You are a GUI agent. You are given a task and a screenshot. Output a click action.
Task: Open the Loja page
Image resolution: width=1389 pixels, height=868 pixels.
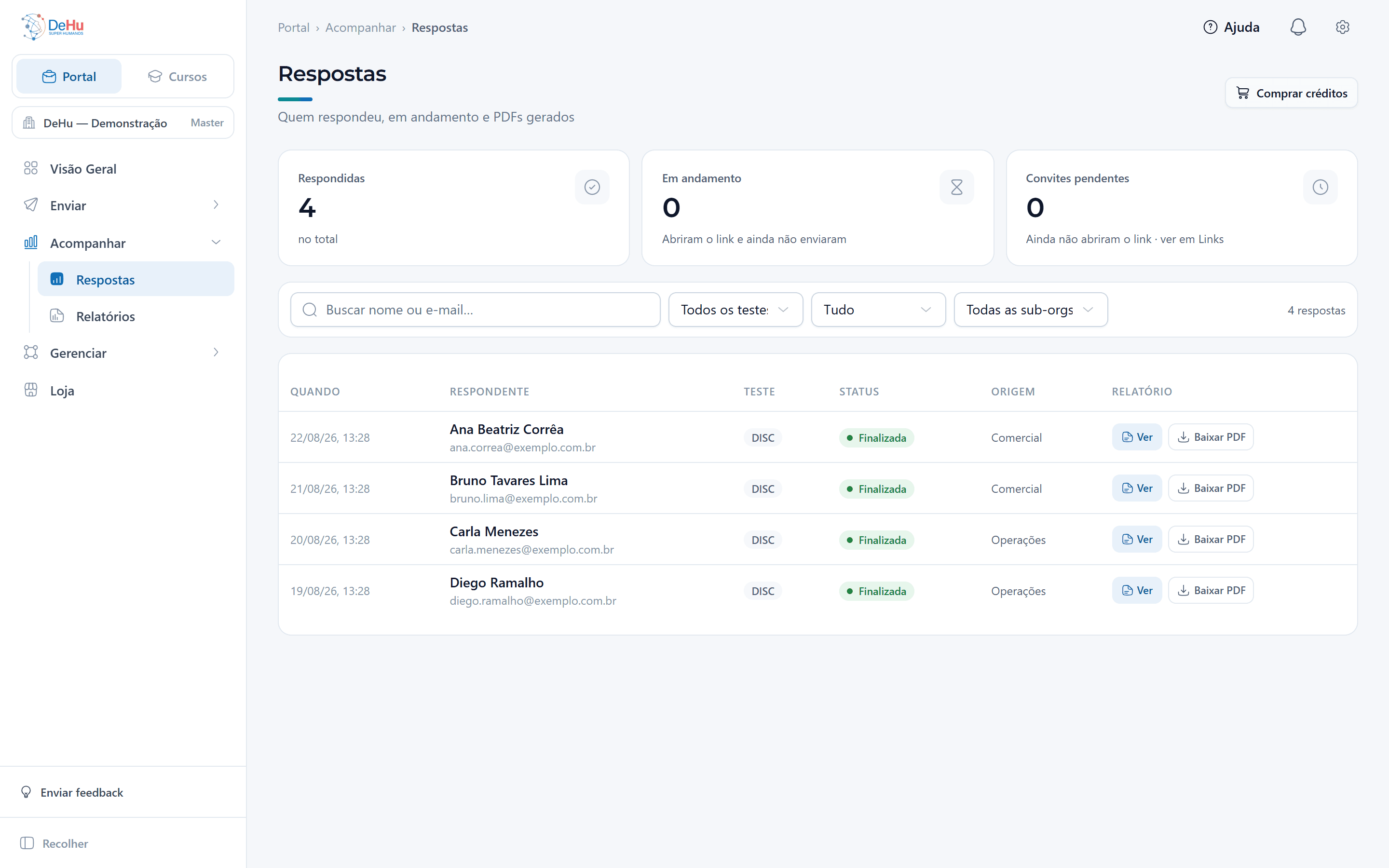[x=123, y=391]
